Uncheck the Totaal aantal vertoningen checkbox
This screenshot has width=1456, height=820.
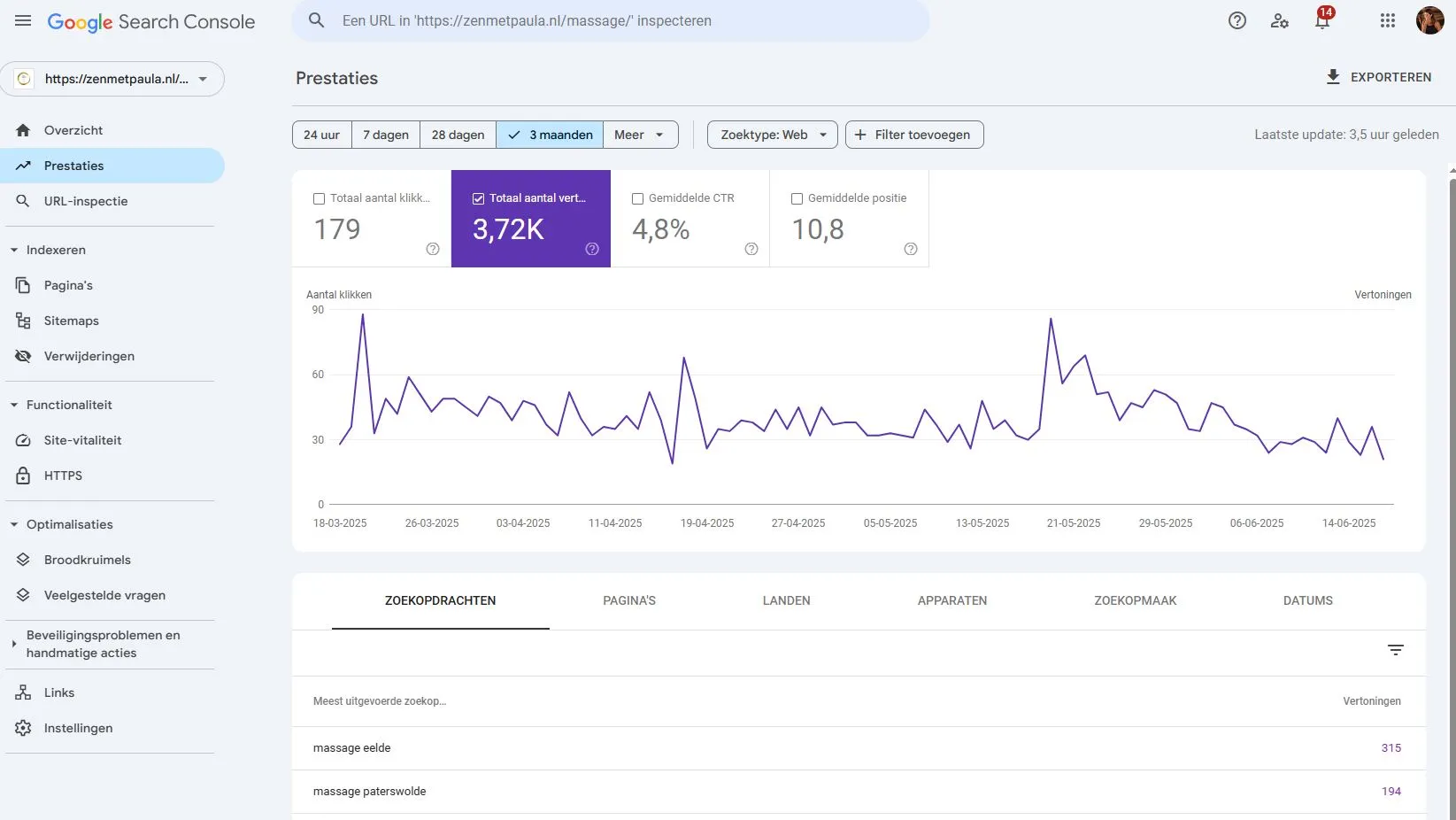coord(478,198)
